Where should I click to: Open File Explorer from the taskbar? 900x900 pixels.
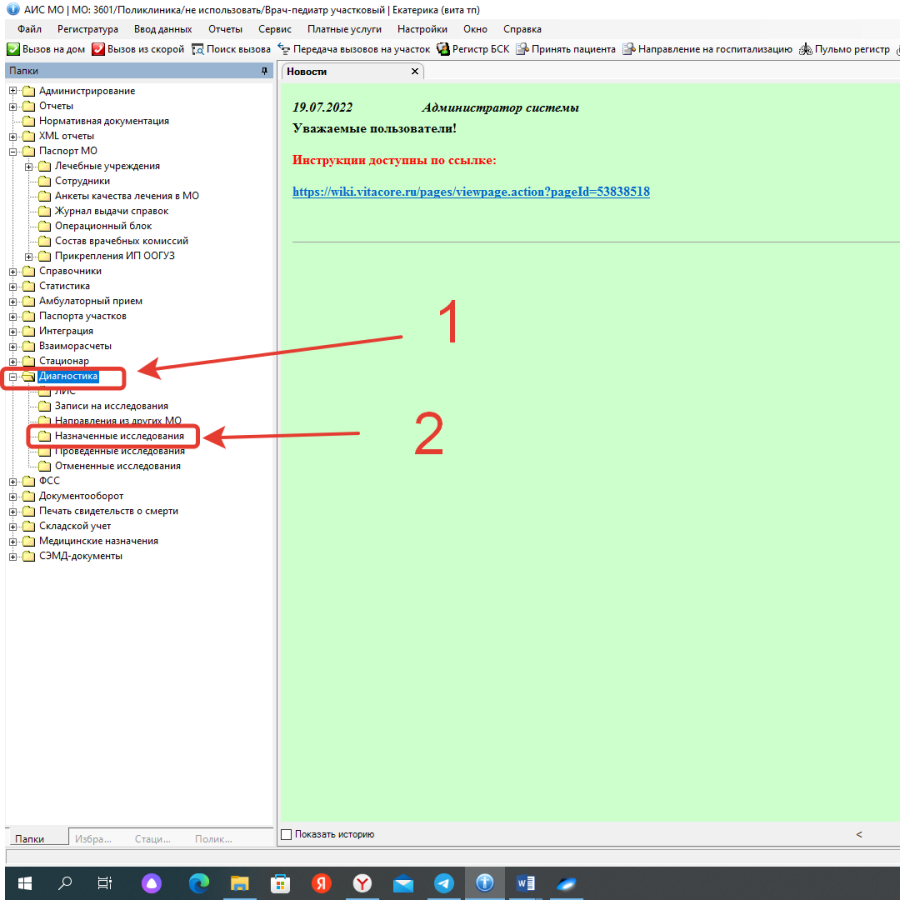(239, 883)
